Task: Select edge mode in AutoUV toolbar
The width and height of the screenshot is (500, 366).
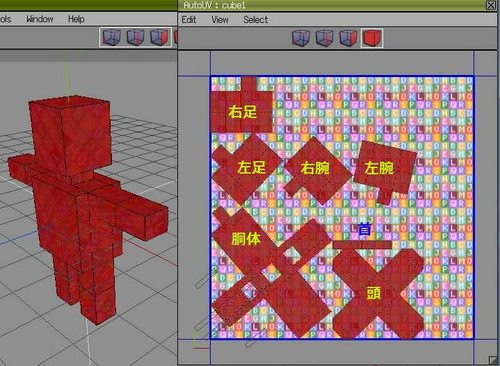Action: [324, 38]
